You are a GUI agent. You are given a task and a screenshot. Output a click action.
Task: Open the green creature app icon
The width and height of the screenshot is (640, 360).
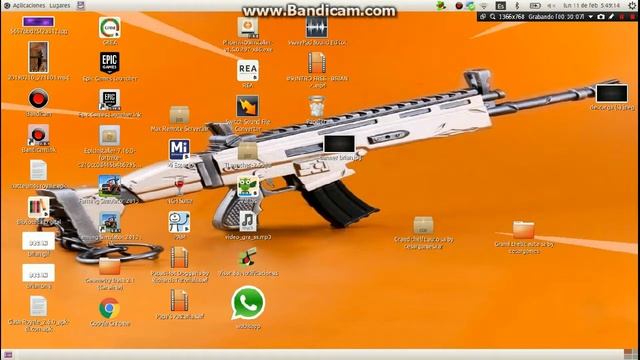click(x=248, y=187)
